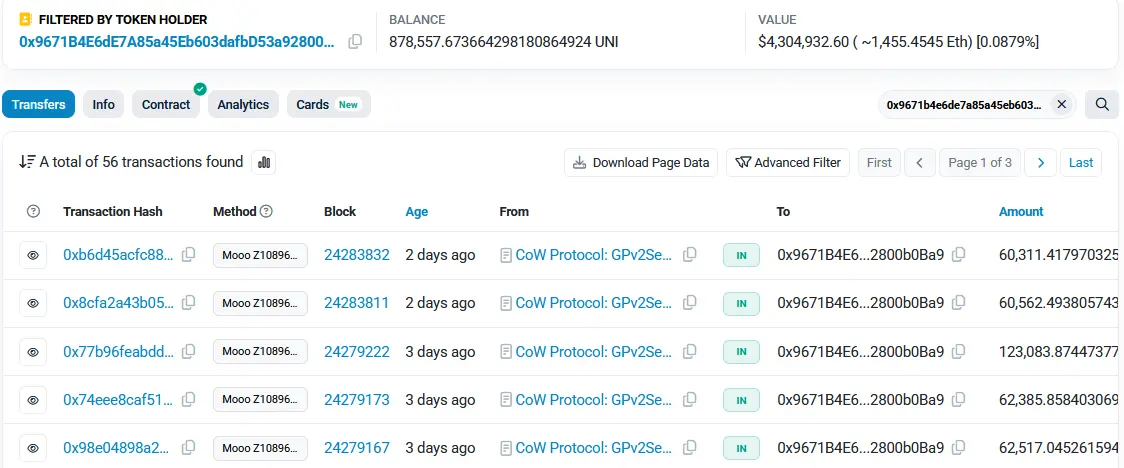
Task: Open transaction 0x77b96feabdd link
Action: point(118,351)
